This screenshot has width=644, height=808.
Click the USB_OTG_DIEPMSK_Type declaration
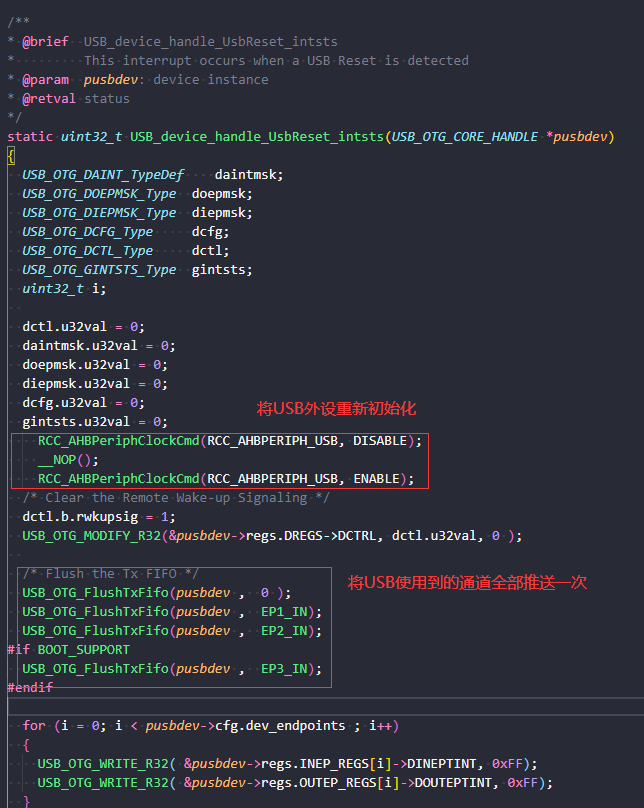[x=137, y=213]
